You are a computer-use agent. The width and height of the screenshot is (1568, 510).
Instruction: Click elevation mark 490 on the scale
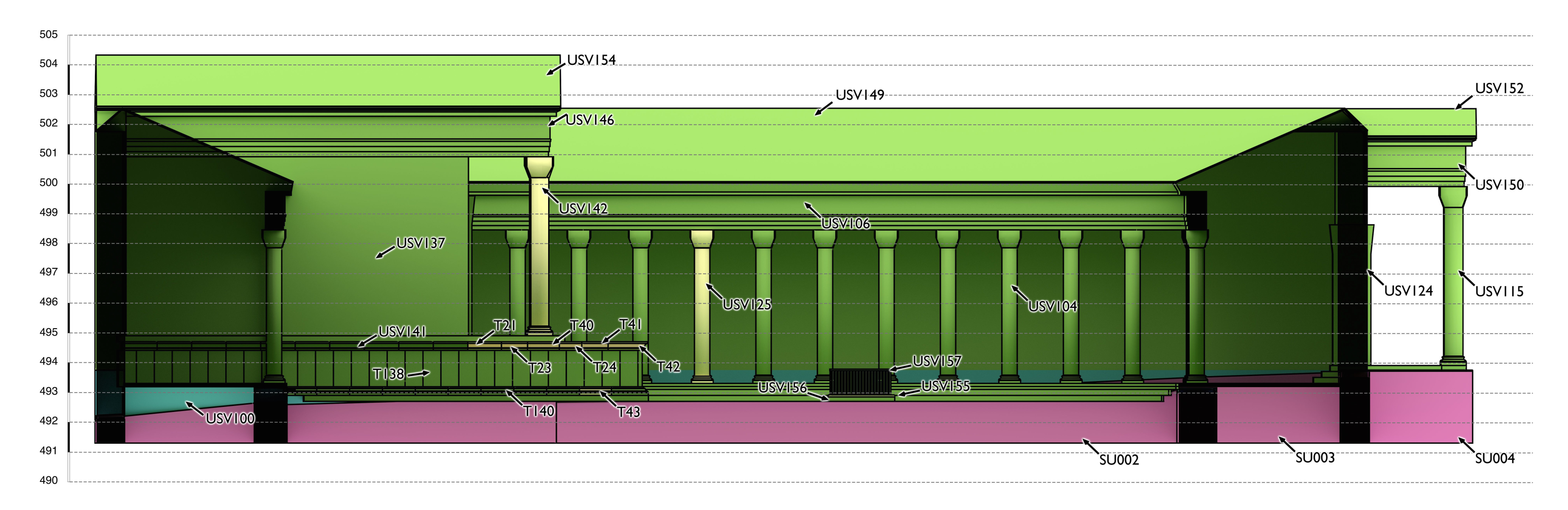tap(49, 480)
